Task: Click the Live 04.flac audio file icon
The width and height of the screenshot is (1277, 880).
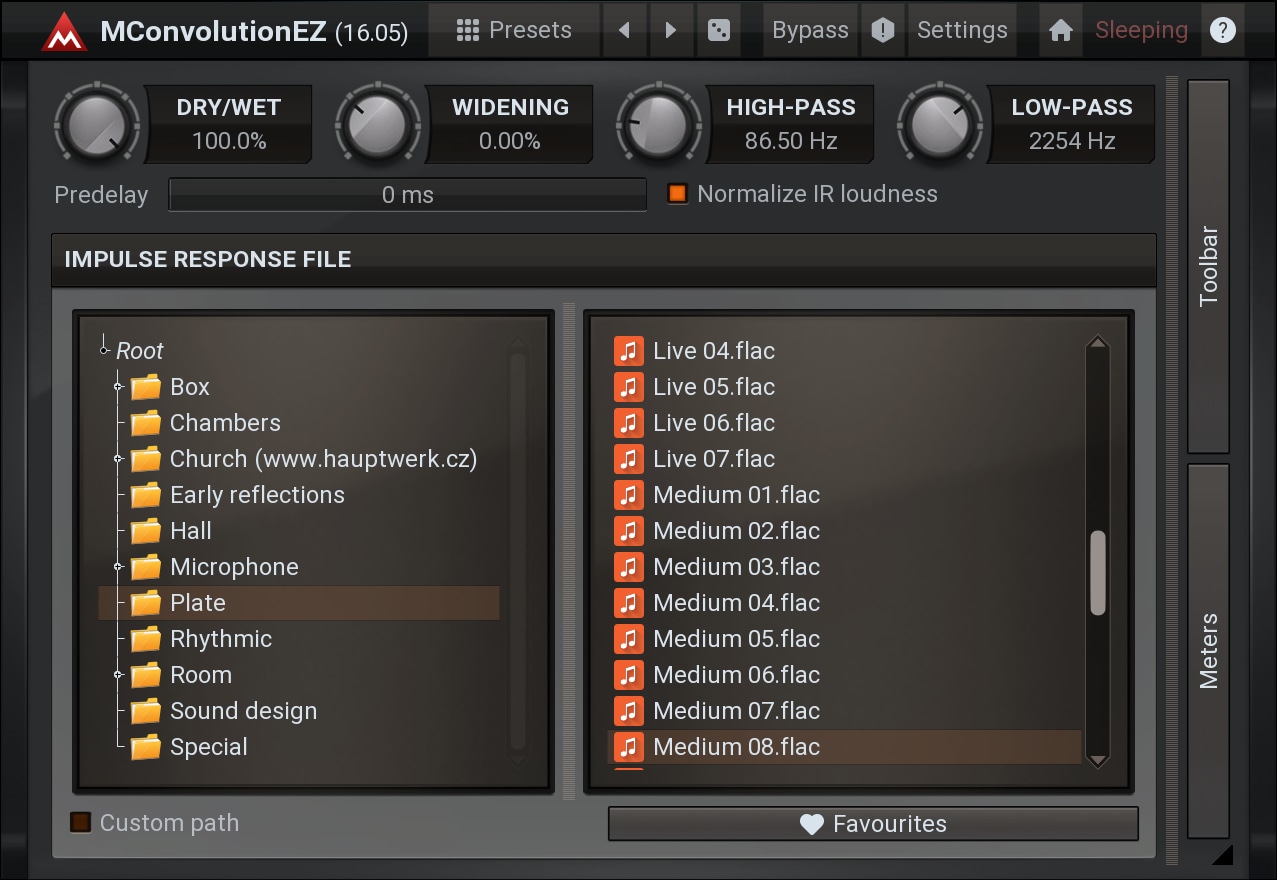Action: point(628,351)
